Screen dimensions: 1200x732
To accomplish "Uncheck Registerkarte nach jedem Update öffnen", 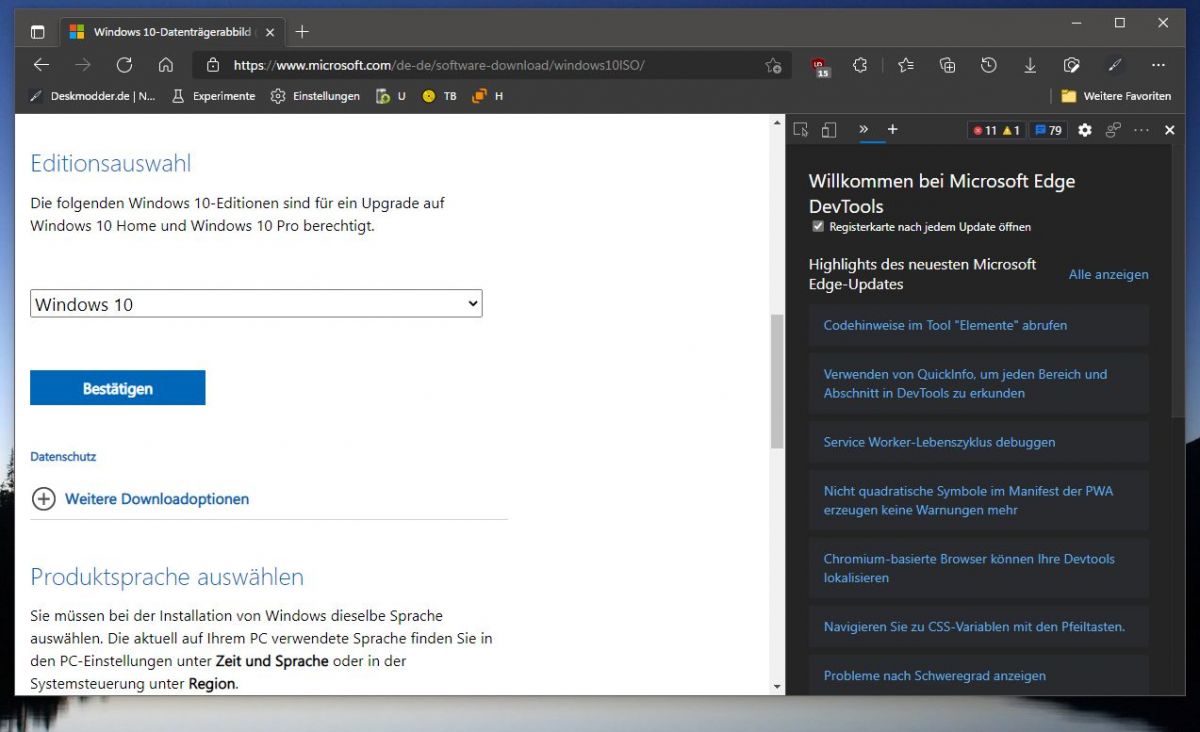I will pos(818,226).
